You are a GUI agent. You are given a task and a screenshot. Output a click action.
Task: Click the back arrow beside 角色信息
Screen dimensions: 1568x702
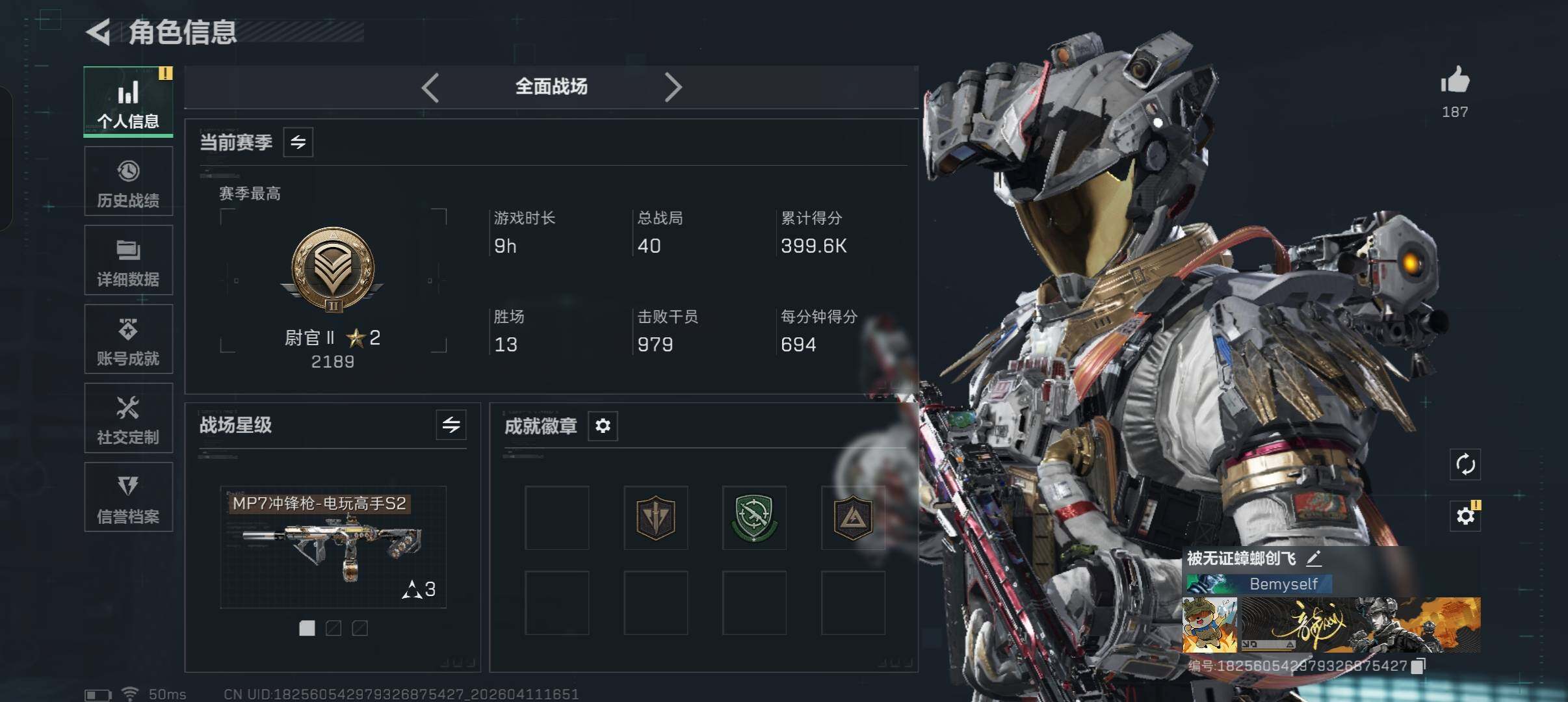click(x=98, y=32)
